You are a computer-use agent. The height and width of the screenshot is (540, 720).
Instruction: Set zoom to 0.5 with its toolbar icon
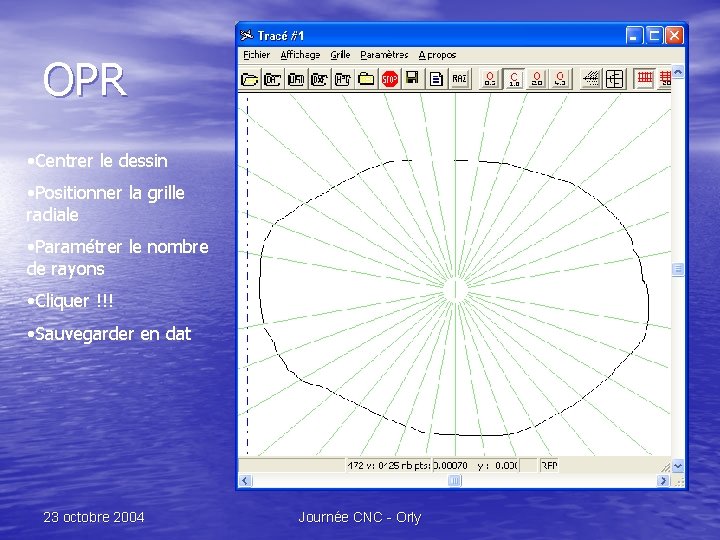490,79
